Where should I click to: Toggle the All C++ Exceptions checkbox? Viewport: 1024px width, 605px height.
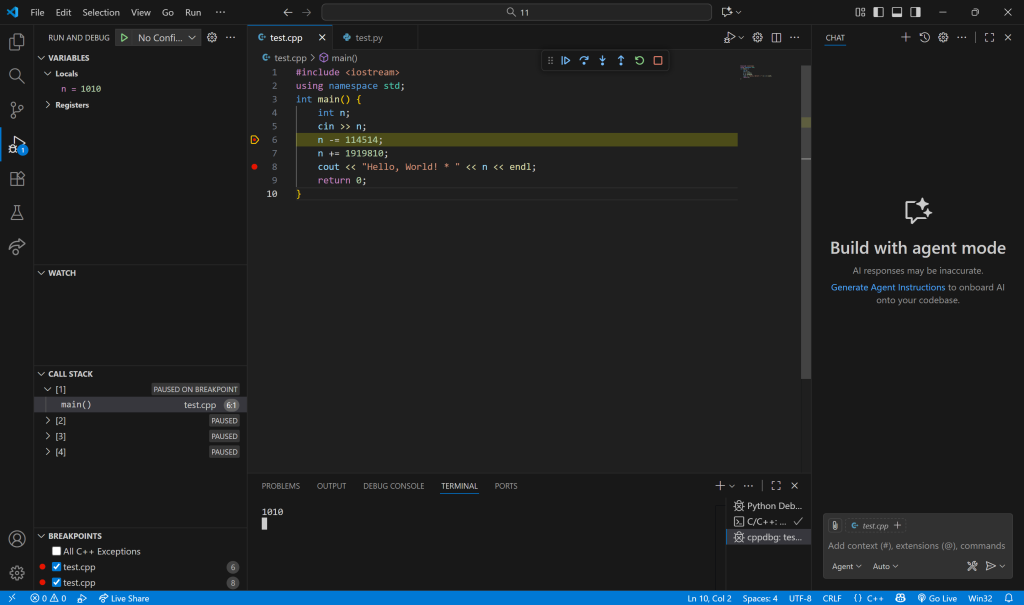click(57, 551)
